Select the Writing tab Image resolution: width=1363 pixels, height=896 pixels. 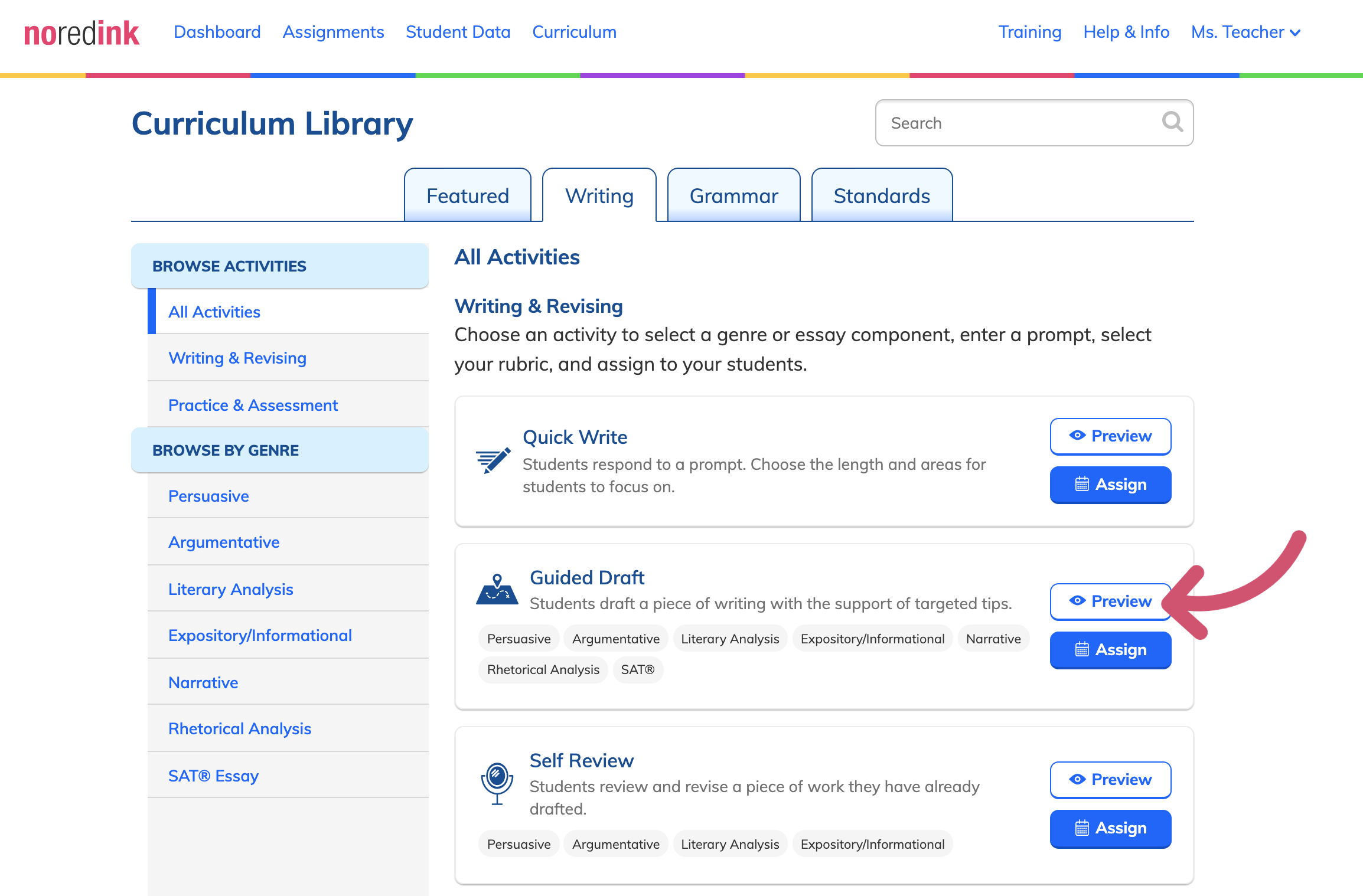click(x=599, y=195)
